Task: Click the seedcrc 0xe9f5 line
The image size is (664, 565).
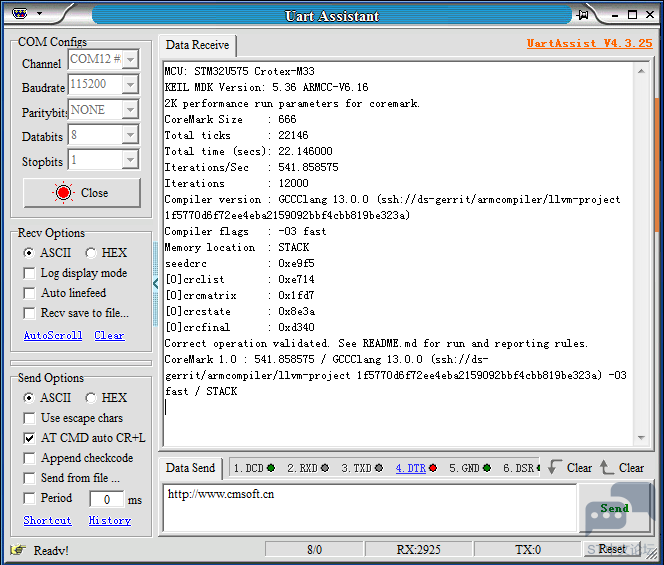Action: tap(239, 263)
